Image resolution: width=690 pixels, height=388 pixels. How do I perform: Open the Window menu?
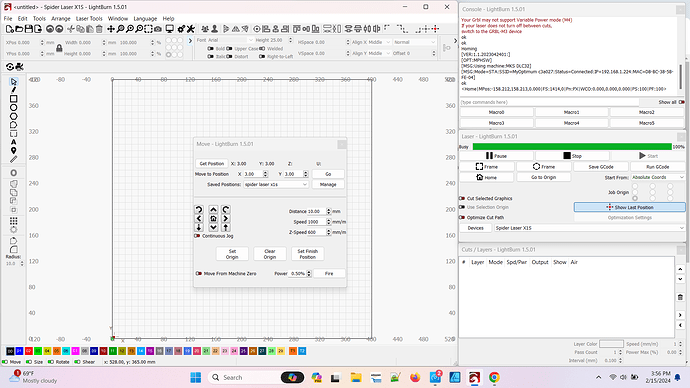coord(118,18)
